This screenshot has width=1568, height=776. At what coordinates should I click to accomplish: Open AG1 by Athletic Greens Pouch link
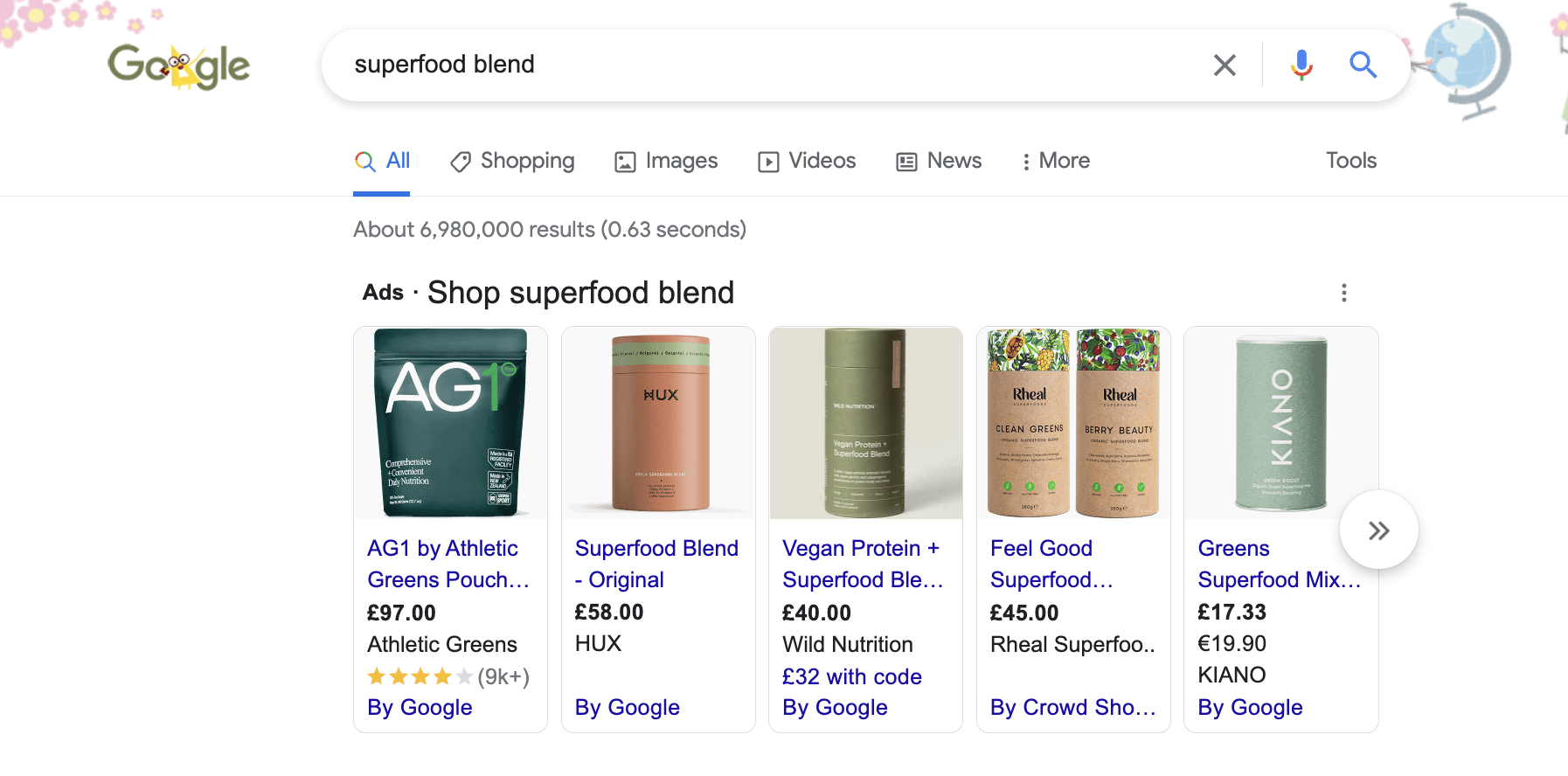click(448, 564)
